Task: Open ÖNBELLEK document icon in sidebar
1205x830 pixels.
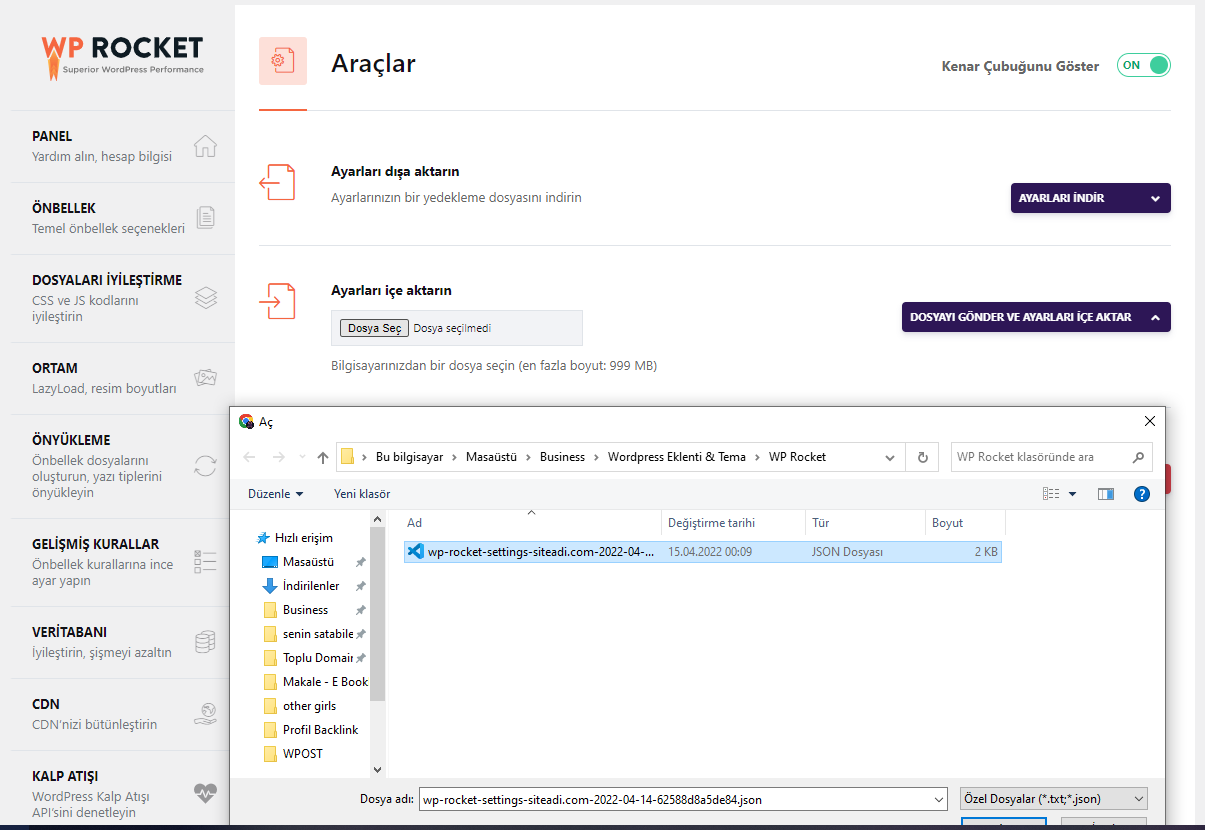Action: (205, 218)
